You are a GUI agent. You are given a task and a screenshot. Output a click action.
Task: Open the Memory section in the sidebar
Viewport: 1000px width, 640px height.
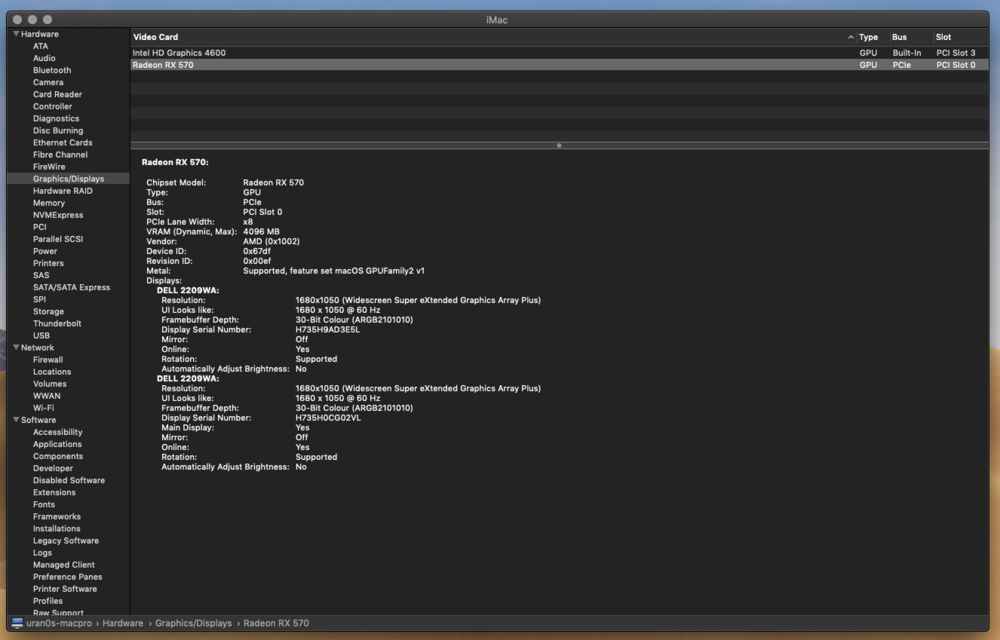pyautogui.click(x=49, y=202)
